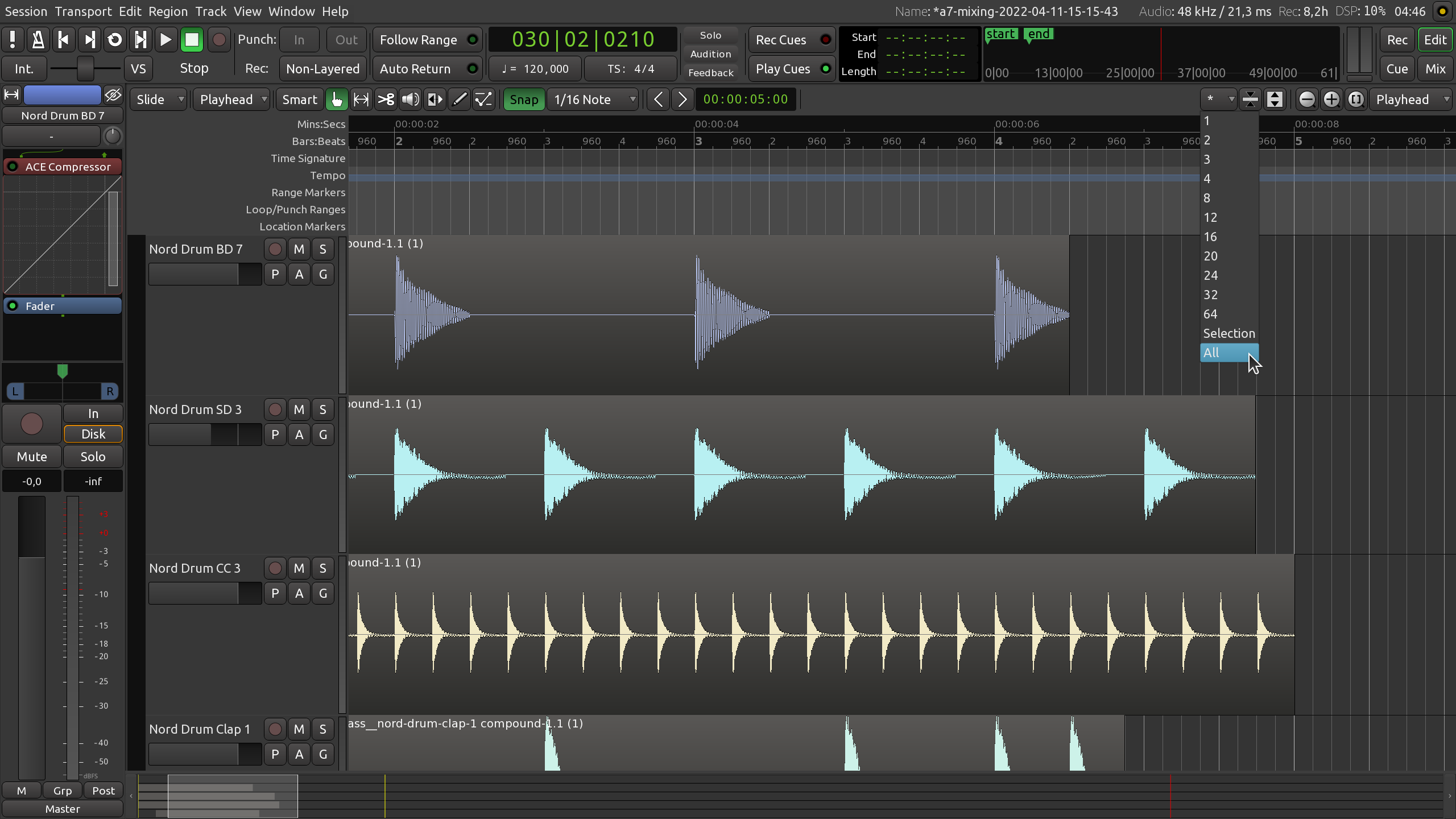Click Nord Drum SD 3 track fader
Screen dimensions: 1456x819
[205, 435]
